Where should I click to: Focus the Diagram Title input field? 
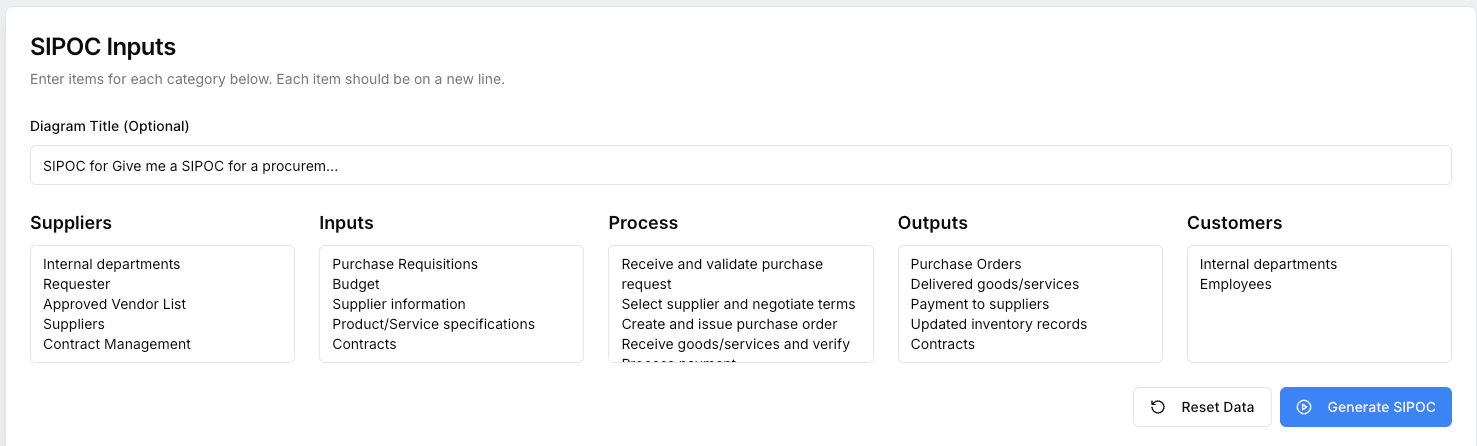point(741,165)
